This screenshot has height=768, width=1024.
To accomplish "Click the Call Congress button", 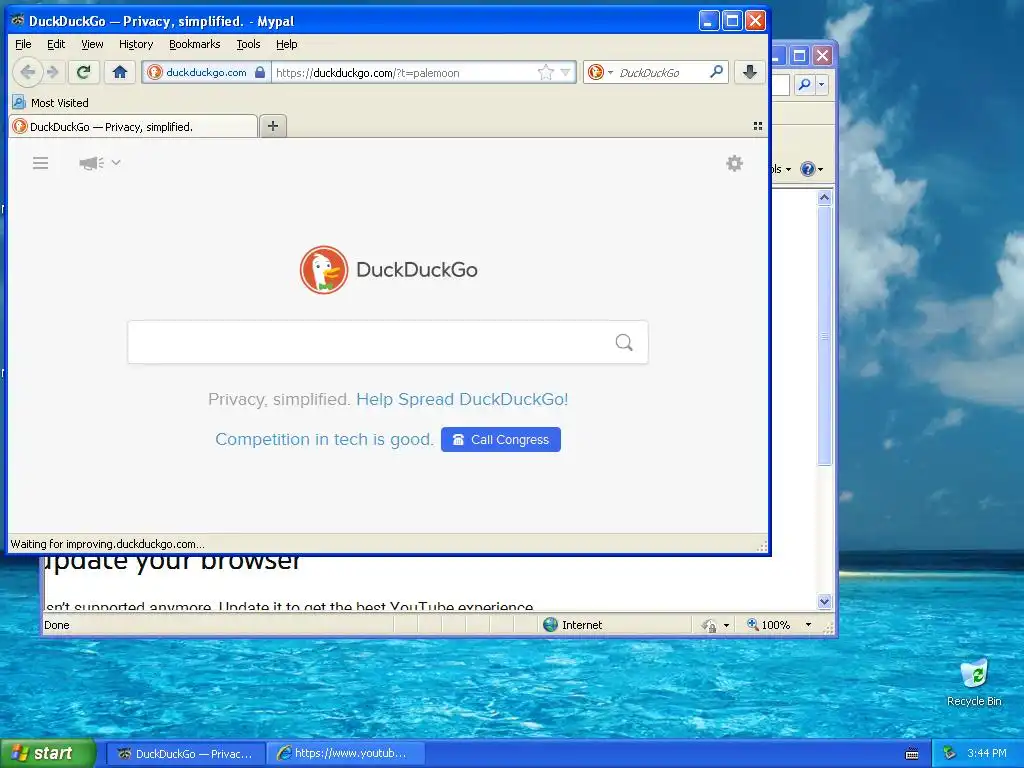I will (x=501, y=440).
